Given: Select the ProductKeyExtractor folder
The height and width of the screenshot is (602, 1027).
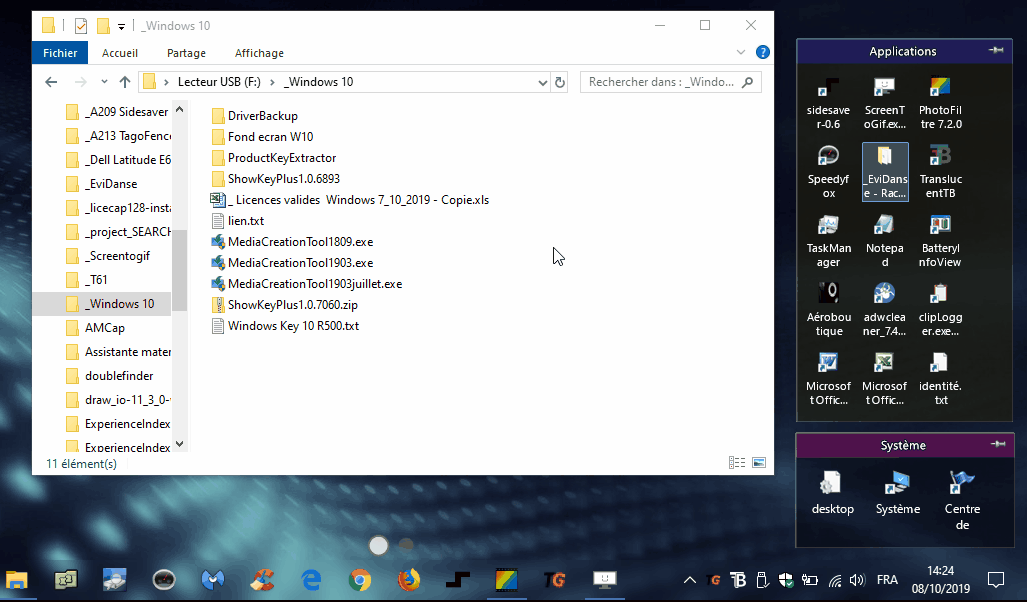Looking at the screenshot, I should [x=273, y=158].
